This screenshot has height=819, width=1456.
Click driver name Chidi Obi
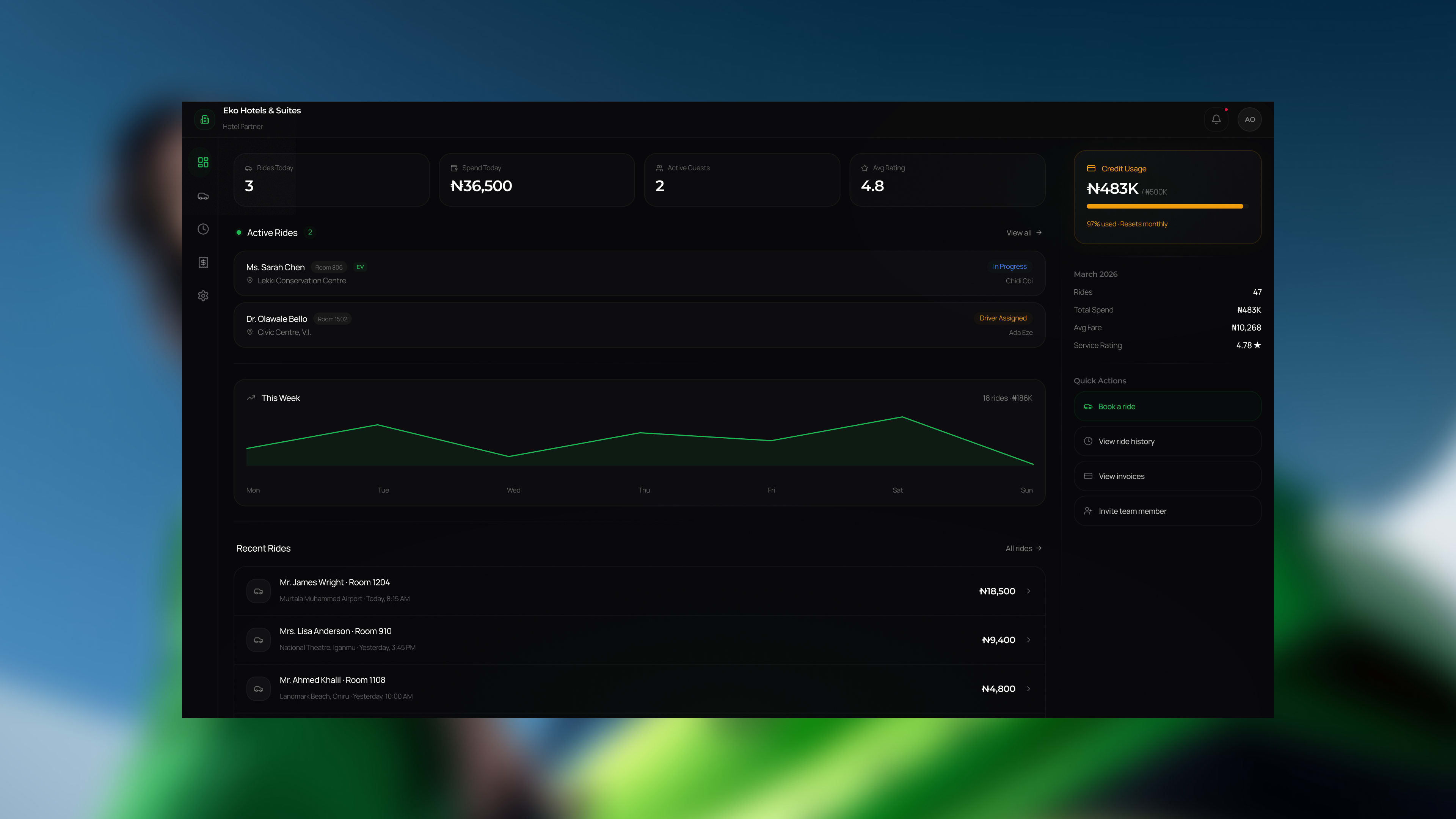[1019, 281]
